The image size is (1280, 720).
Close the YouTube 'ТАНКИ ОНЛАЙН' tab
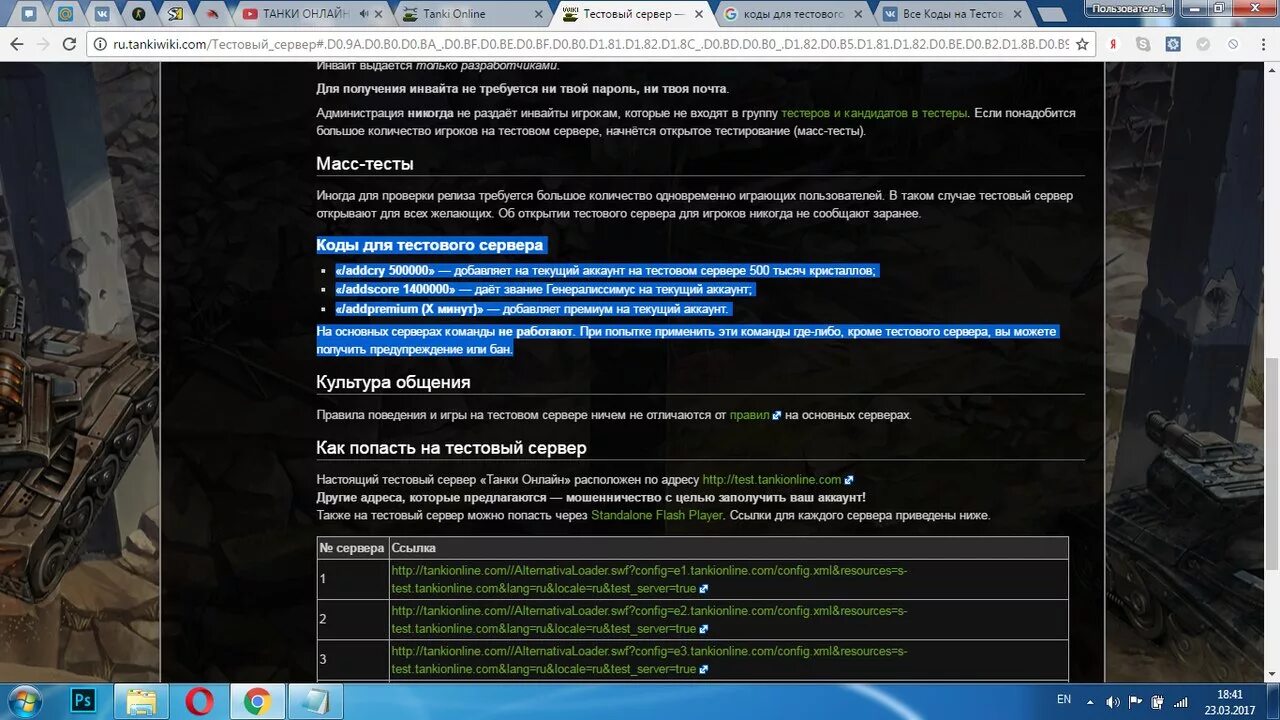(x=380, y=14)
